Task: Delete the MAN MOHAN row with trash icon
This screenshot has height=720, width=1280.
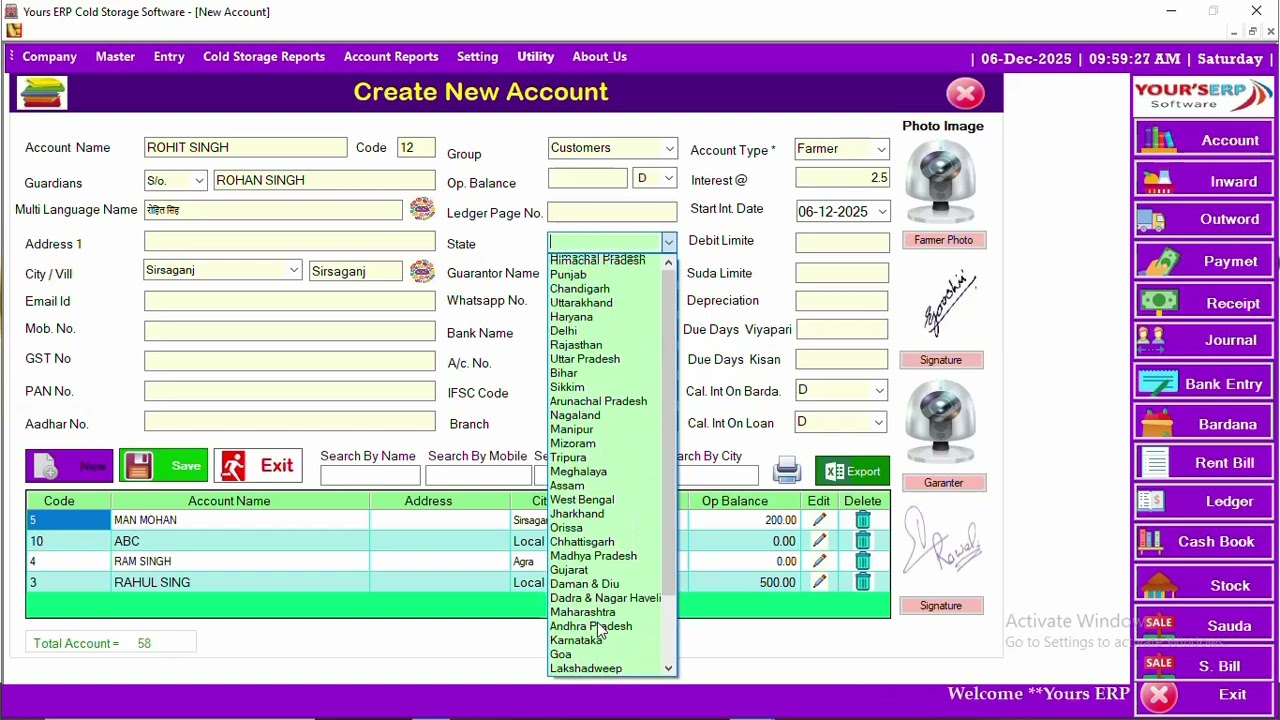Action: (862, 520)
